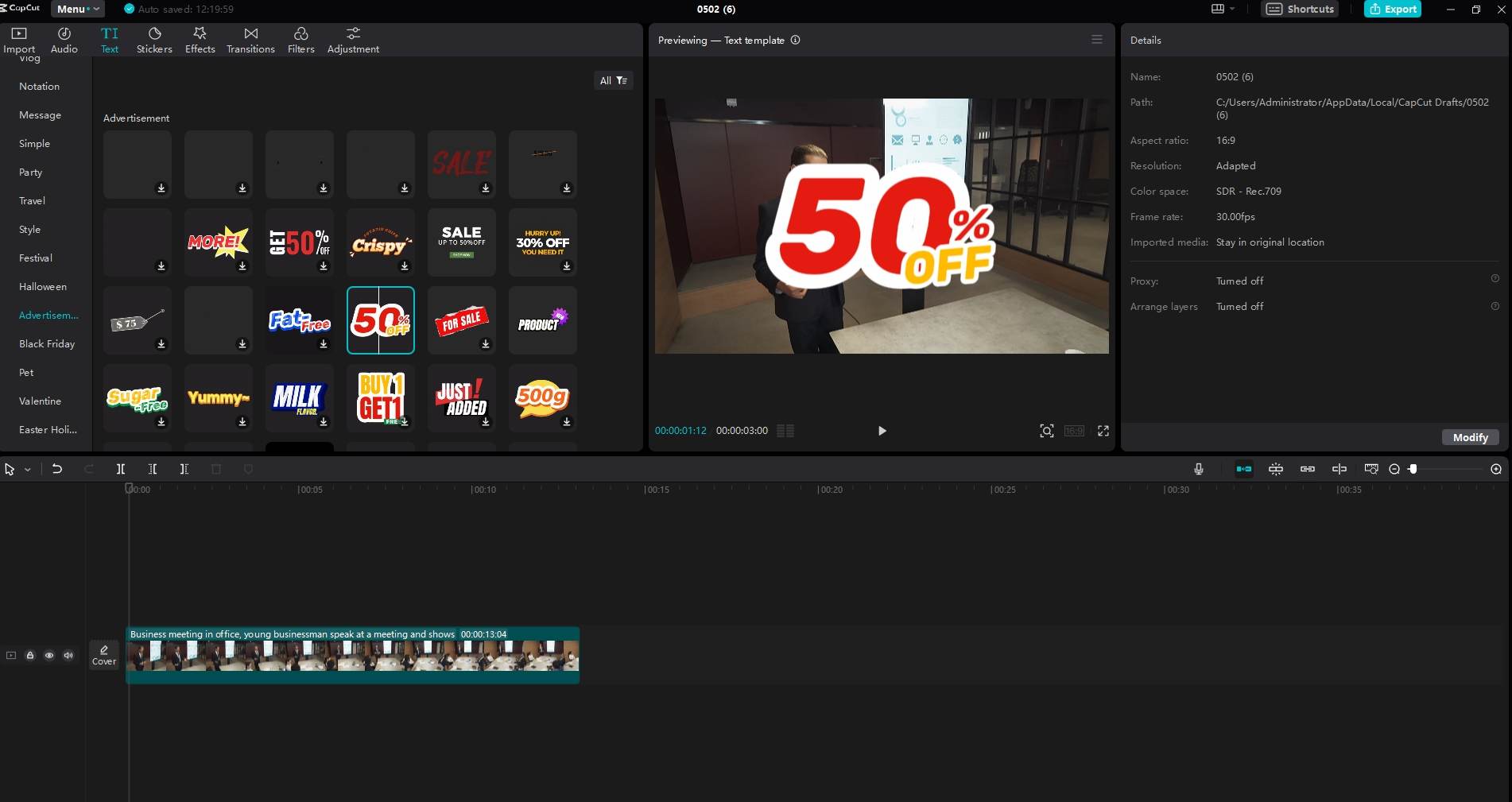
Task: Zoom out timeline with minus icon
Action: coord(1394,469)
